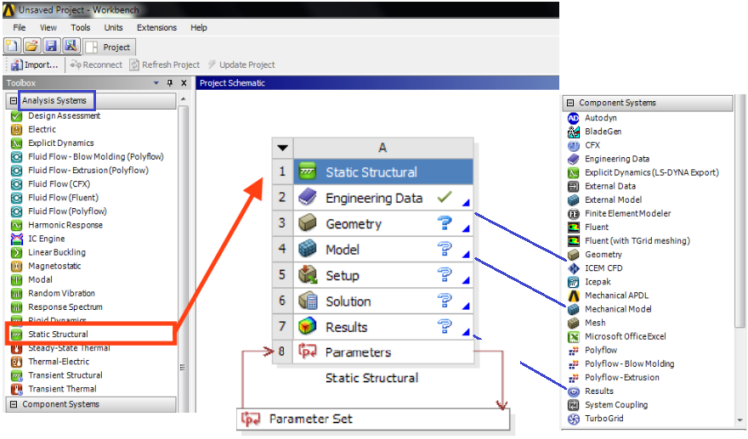This screenshot has width=748, height=439.
Task: Open the File menu
Action: coord(19,28)
